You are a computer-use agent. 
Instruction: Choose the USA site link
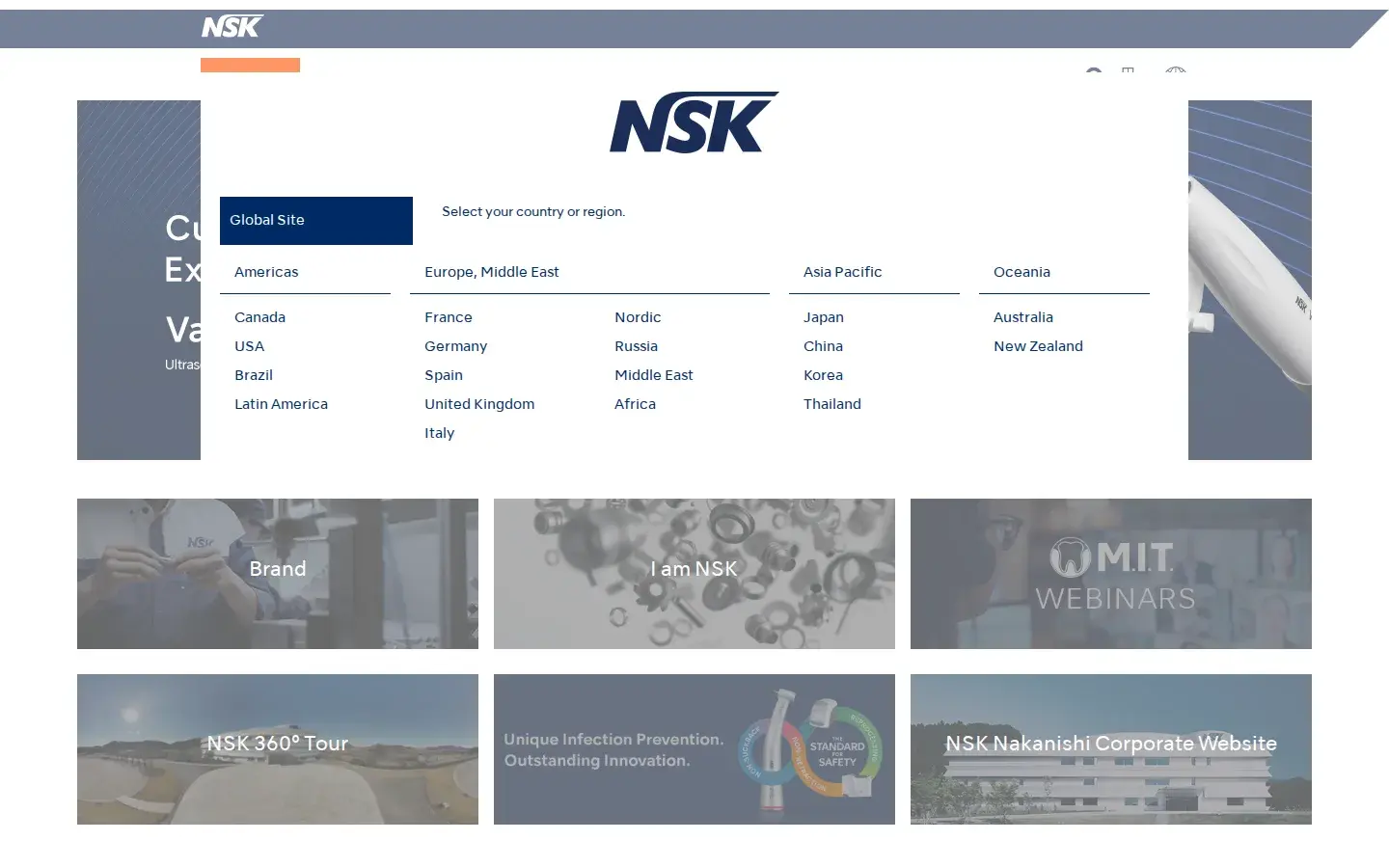click(x=249, y=346)
